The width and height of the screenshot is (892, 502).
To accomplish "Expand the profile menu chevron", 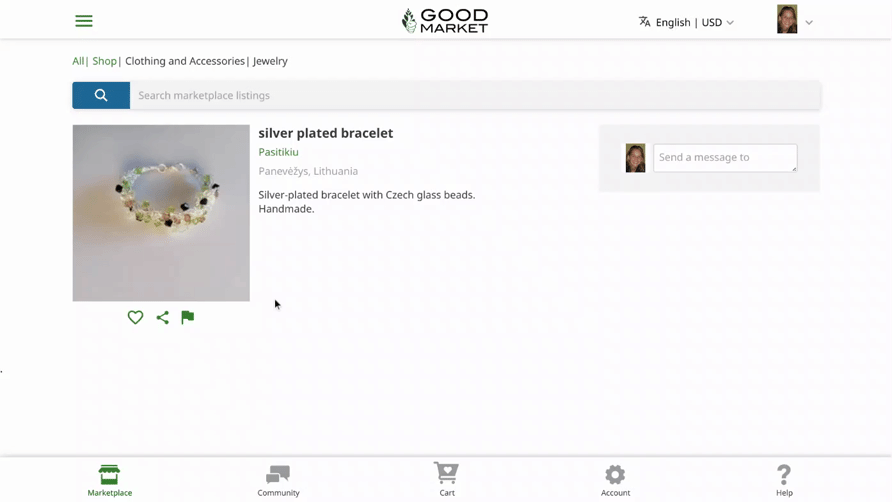I will 809,23.
